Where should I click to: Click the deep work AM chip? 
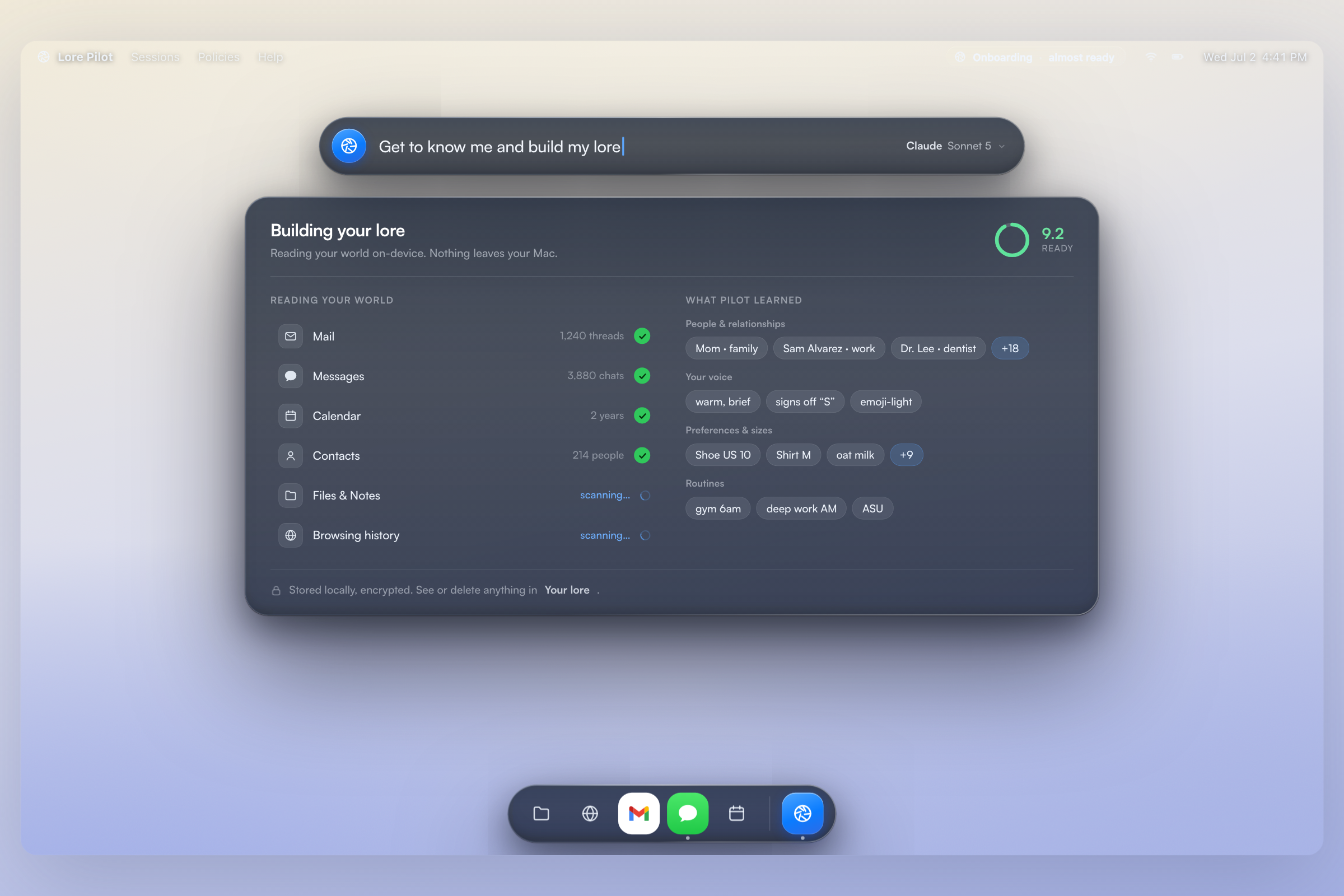(801, 508)
